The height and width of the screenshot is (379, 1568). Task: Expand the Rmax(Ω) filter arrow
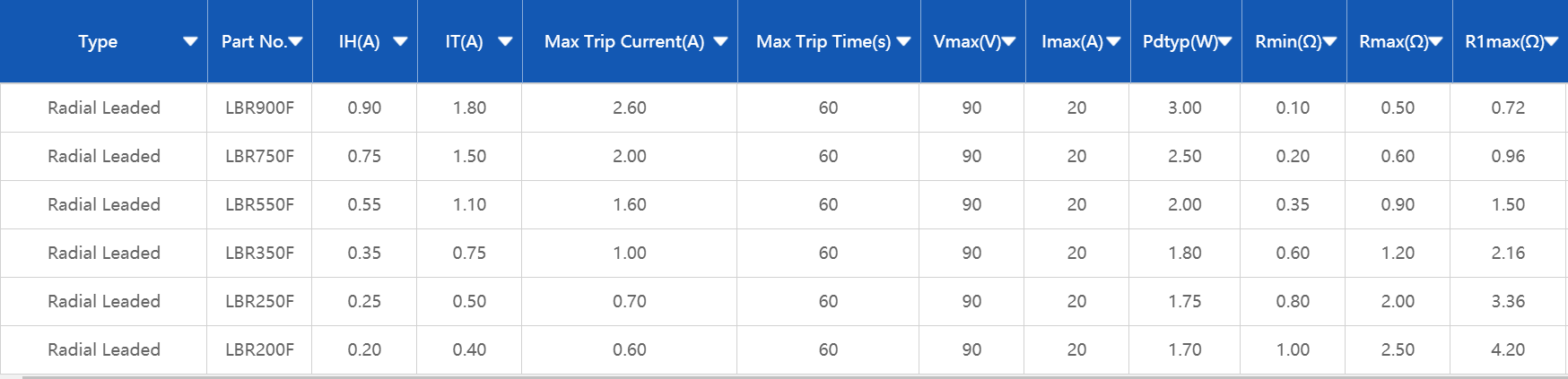coord(1435,41)
